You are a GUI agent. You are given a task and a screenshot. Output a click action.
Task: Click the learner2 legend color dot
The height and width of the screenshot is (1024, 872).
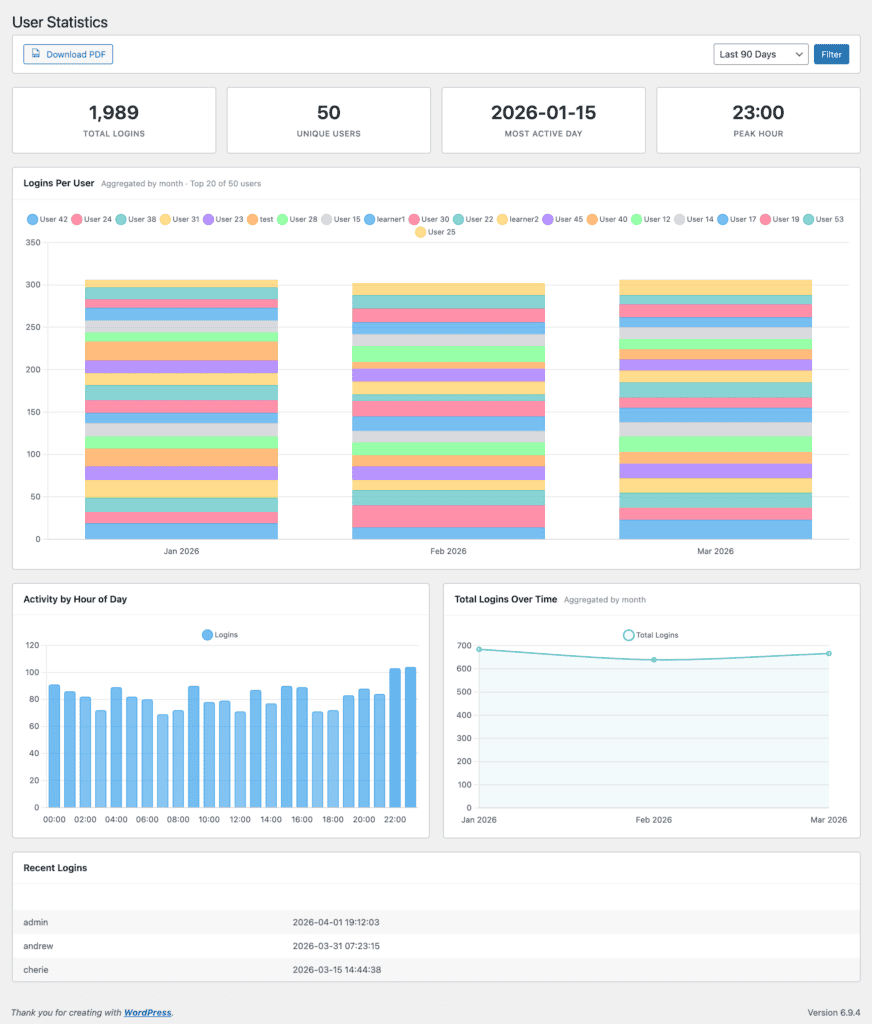pos(500,220)
